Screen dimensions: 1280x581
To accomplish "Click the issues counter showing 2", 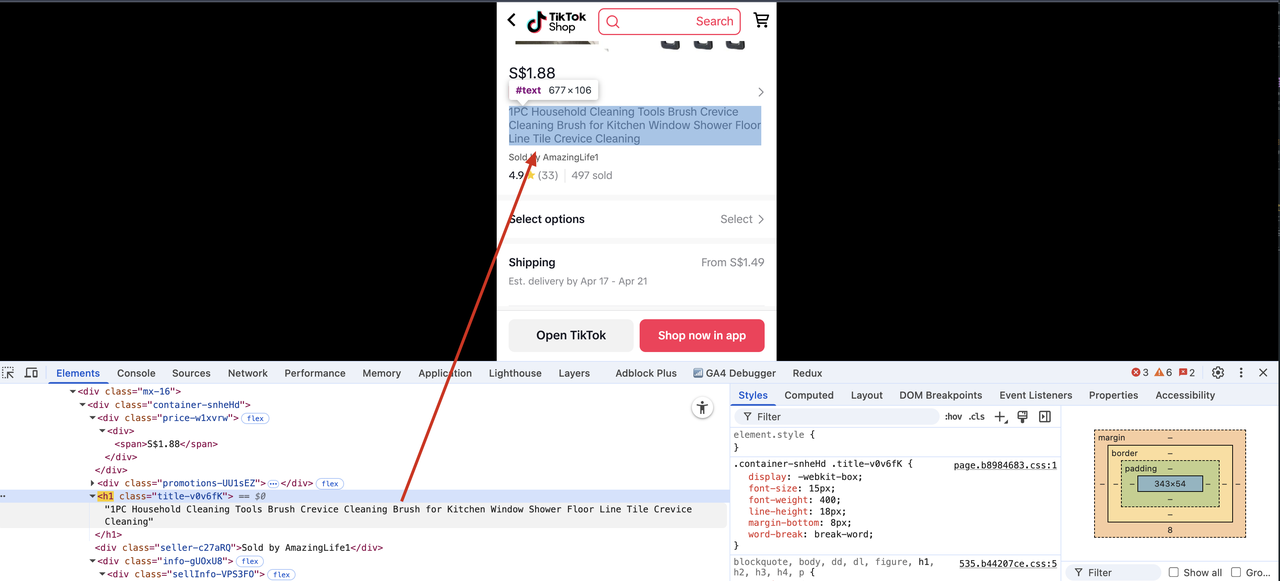I will pyautogui.click(x=1187, y=373).
